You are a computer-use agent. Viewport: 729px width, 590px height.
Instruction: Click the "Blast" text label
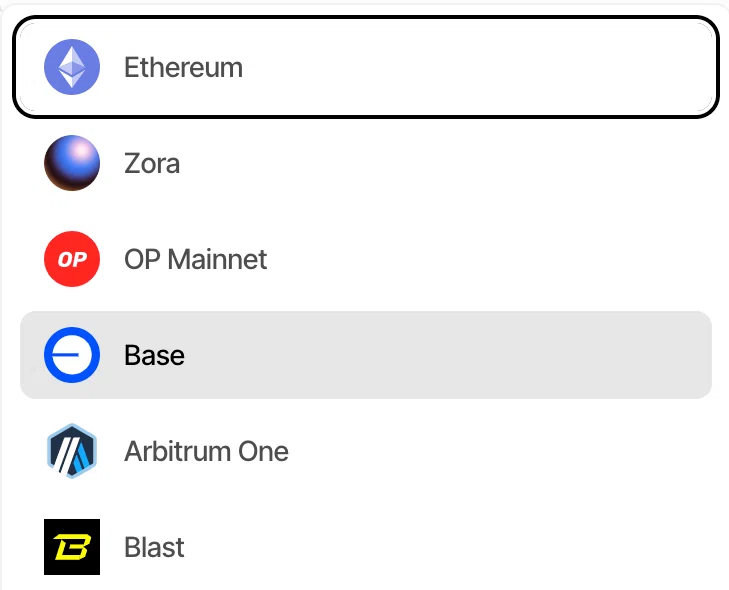coord(154,547)
